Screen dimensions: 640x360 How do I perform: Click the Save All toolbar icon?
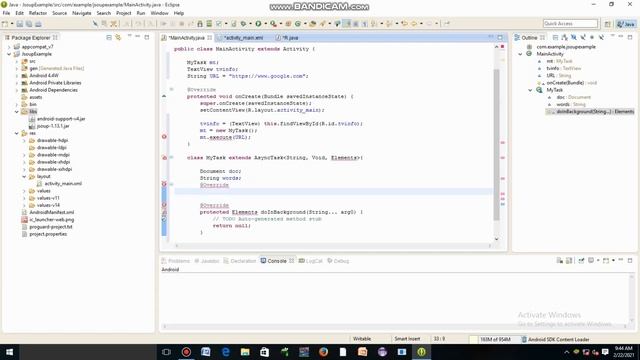(x=29, y=24)
